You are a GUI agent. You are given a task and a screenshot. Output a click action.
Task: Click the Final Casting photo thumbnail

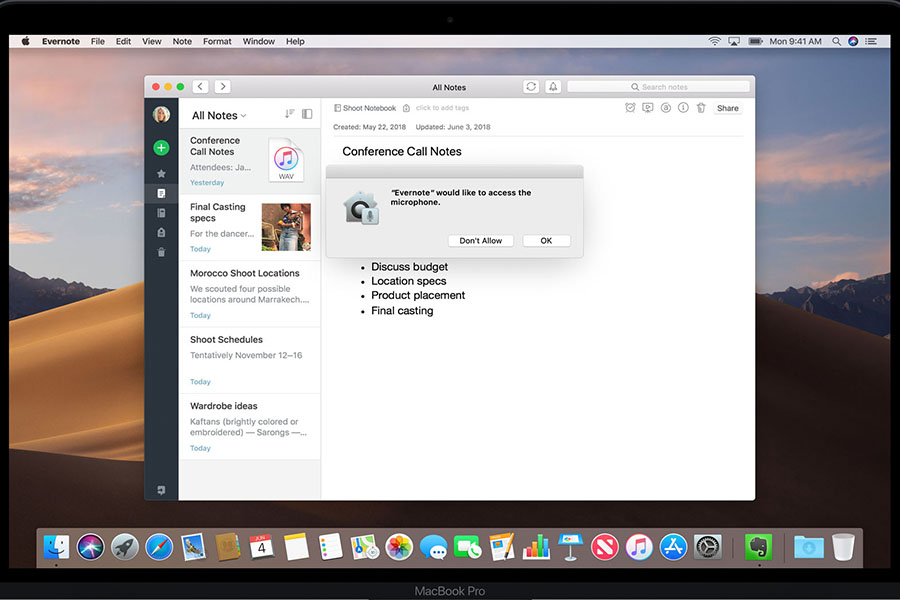point(286,227)
